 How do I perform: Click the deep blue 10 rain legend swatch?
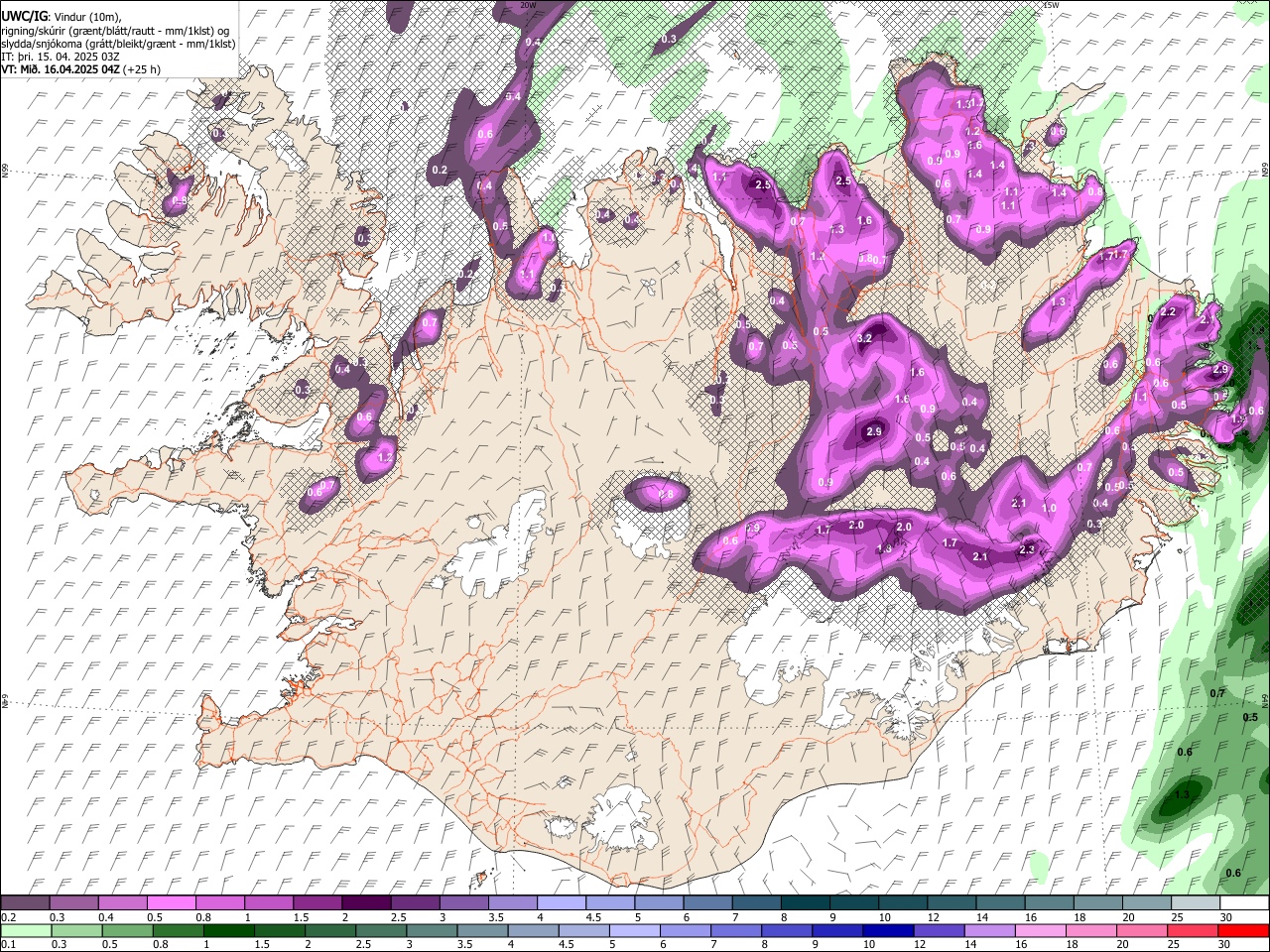point(887,930)
